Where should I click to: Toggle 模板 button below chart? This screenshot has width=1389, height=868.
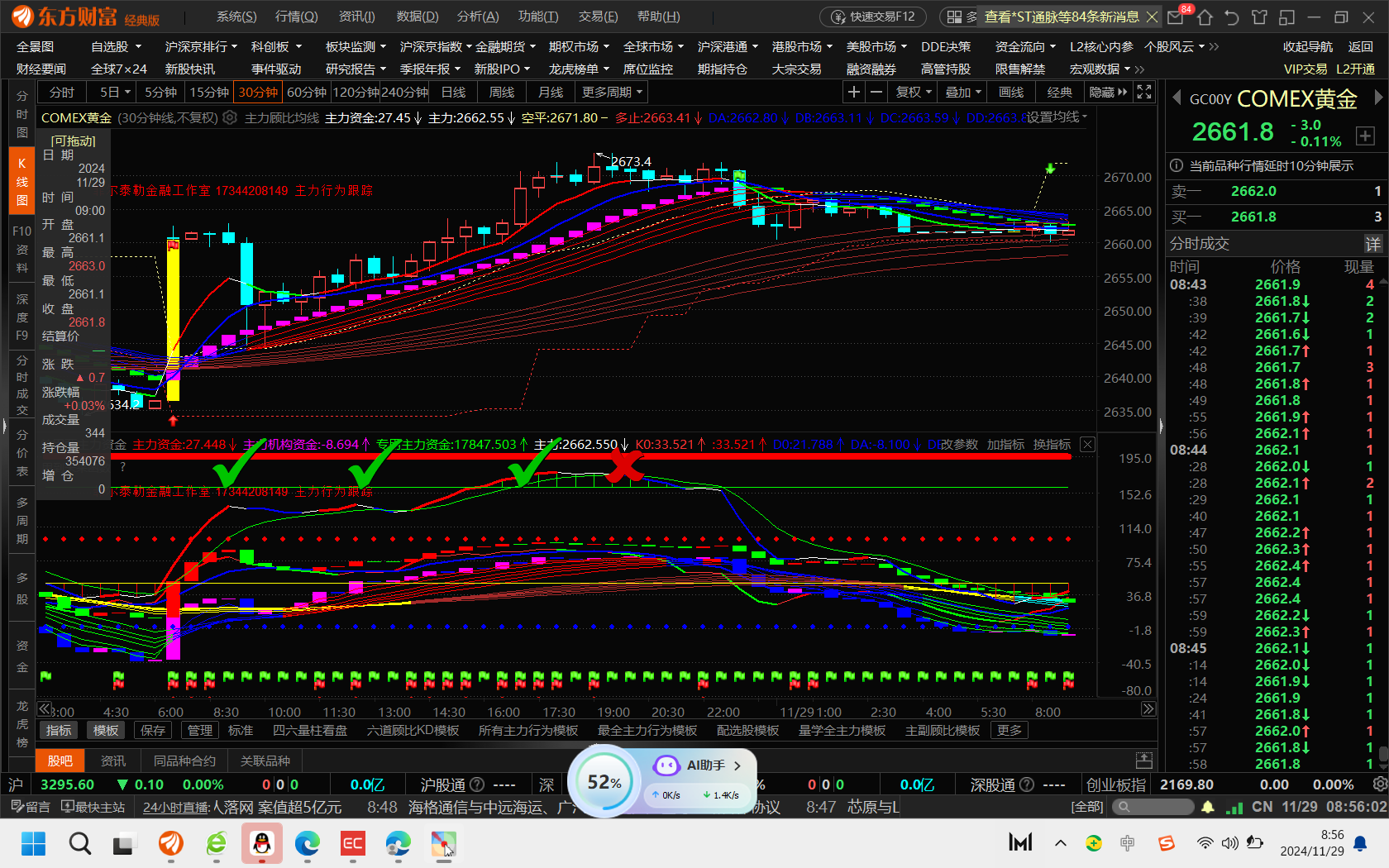[106, 731]
